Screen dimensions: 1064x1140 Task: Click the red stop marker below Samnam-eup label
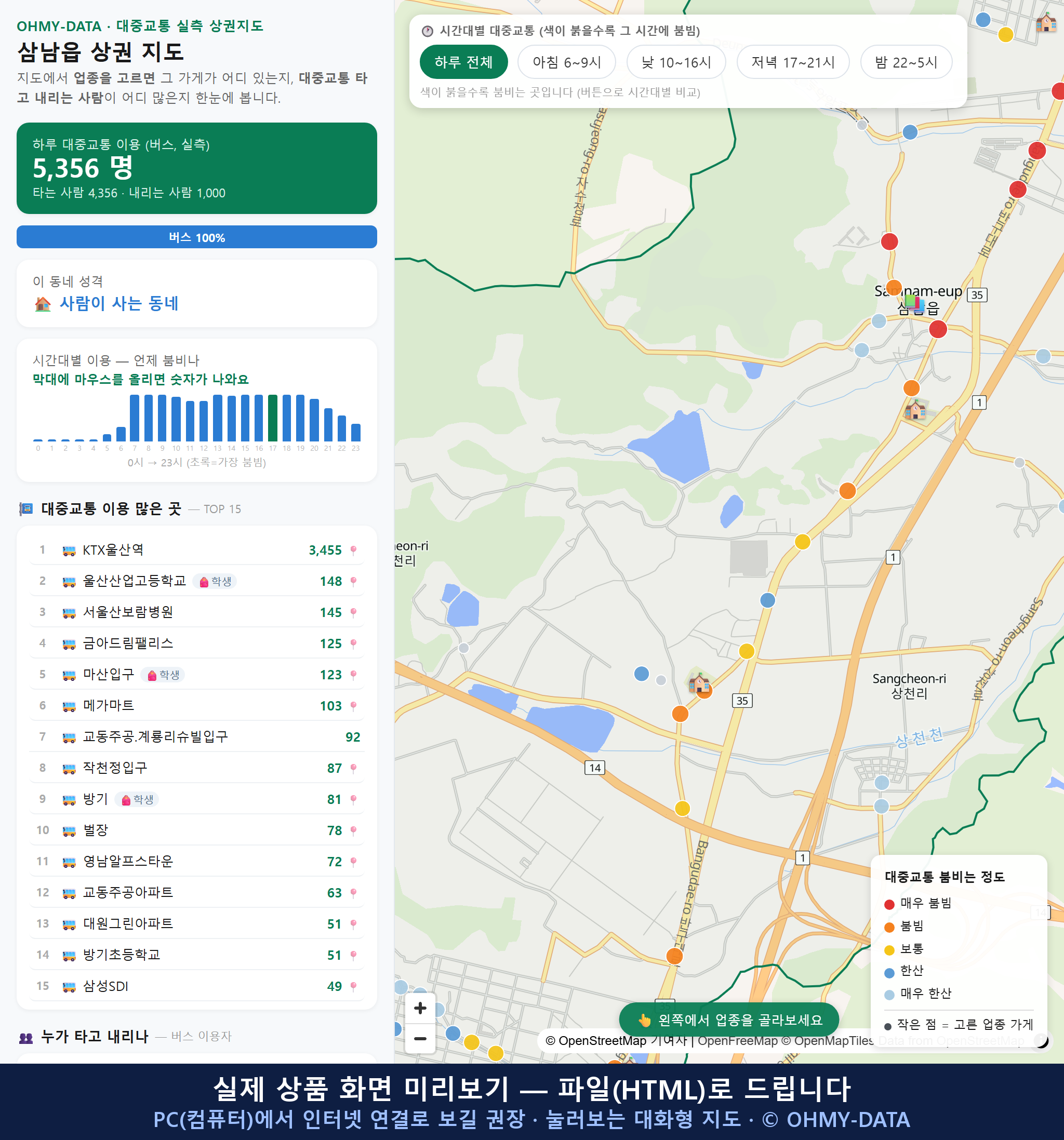coord(938,330)
